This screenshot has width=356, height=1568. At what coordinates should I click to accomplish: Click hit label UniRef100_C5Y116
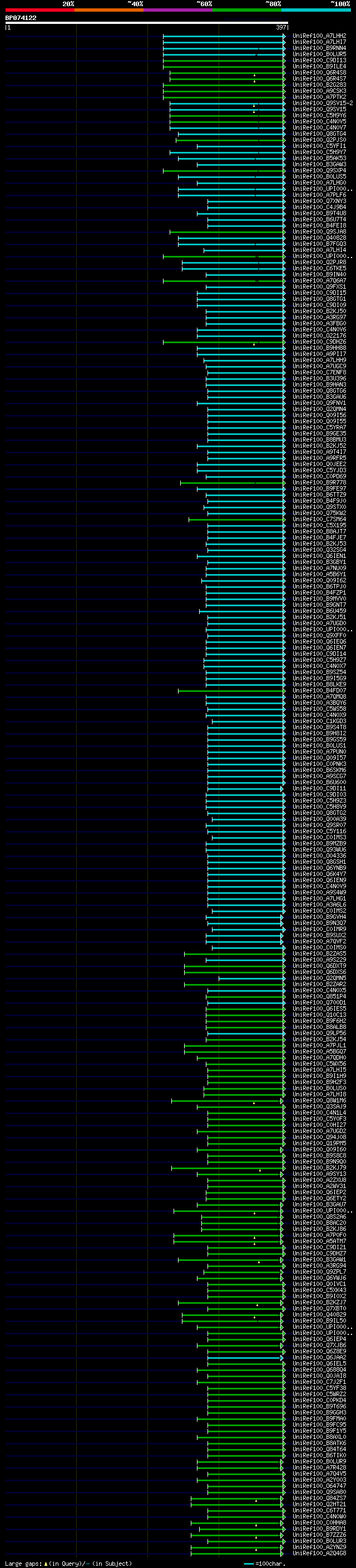319,832
